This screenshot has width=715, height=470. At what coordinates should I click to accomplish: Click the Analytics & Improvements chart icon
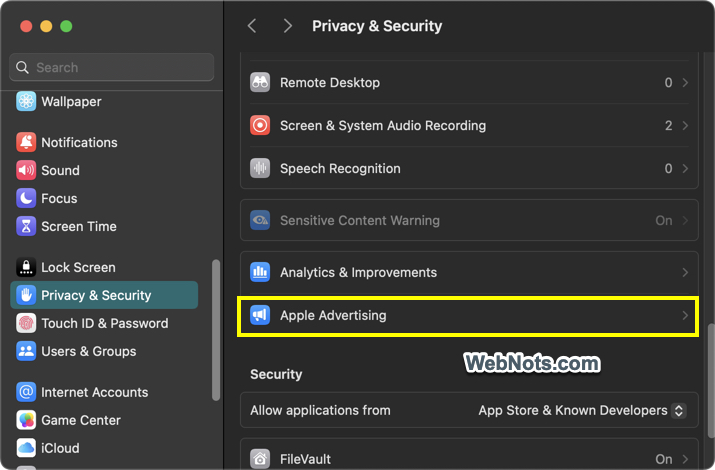point(260,272)
